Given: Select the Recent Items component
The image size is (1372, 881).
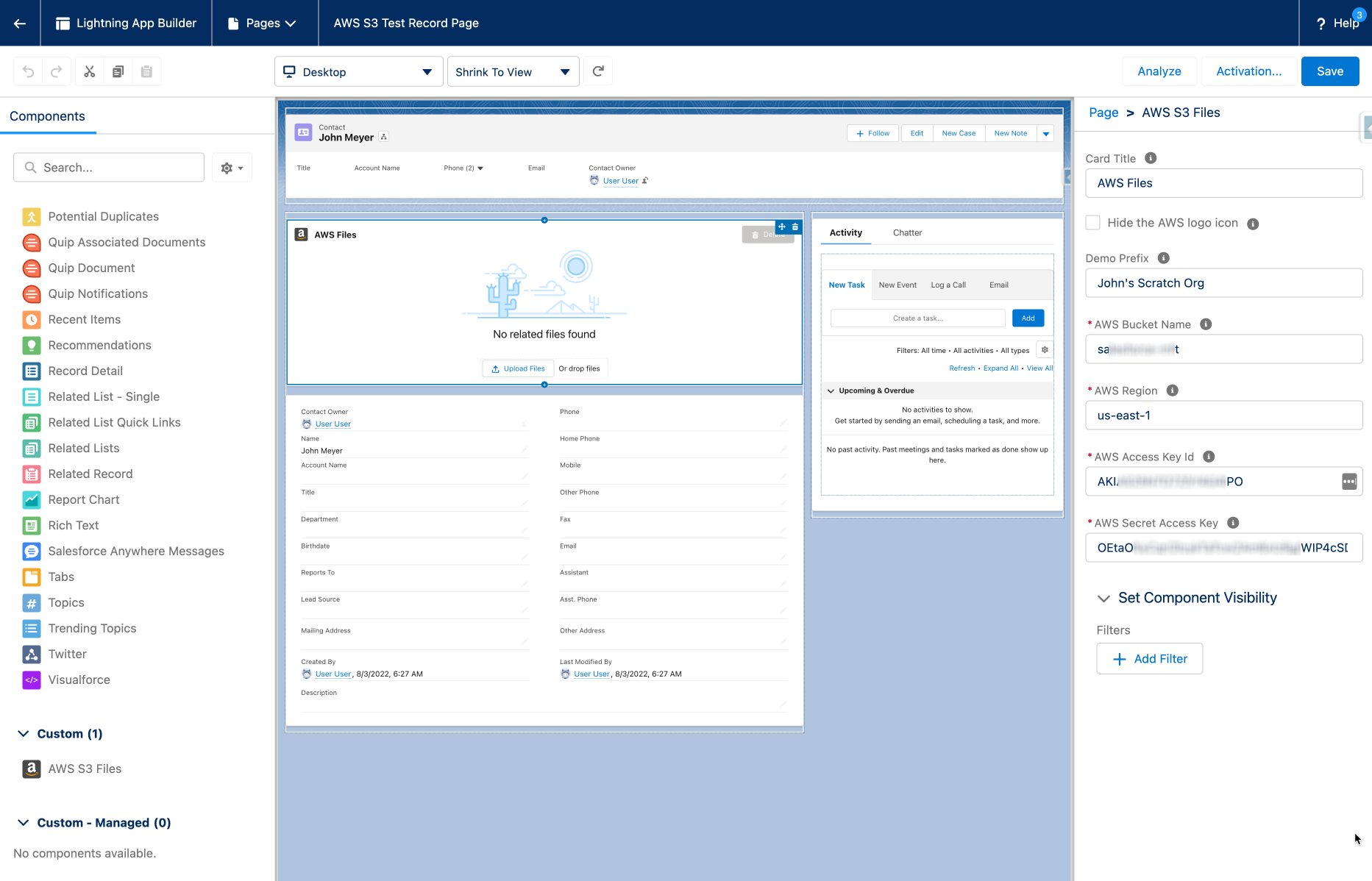Looking at the screenshot, I should click(72, 319).
